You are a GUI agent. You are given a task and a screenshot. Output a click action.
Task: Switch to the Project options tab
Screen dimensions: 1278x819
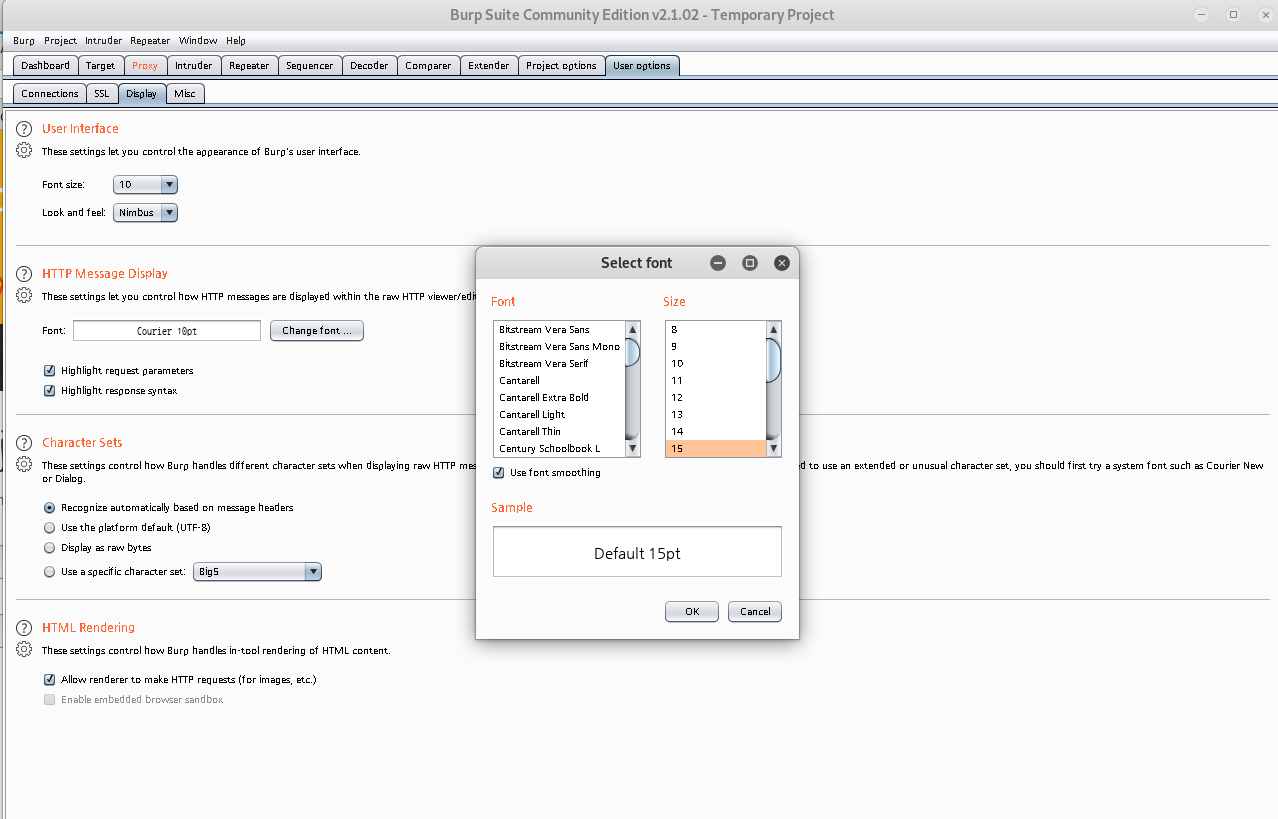pos(562,66)
